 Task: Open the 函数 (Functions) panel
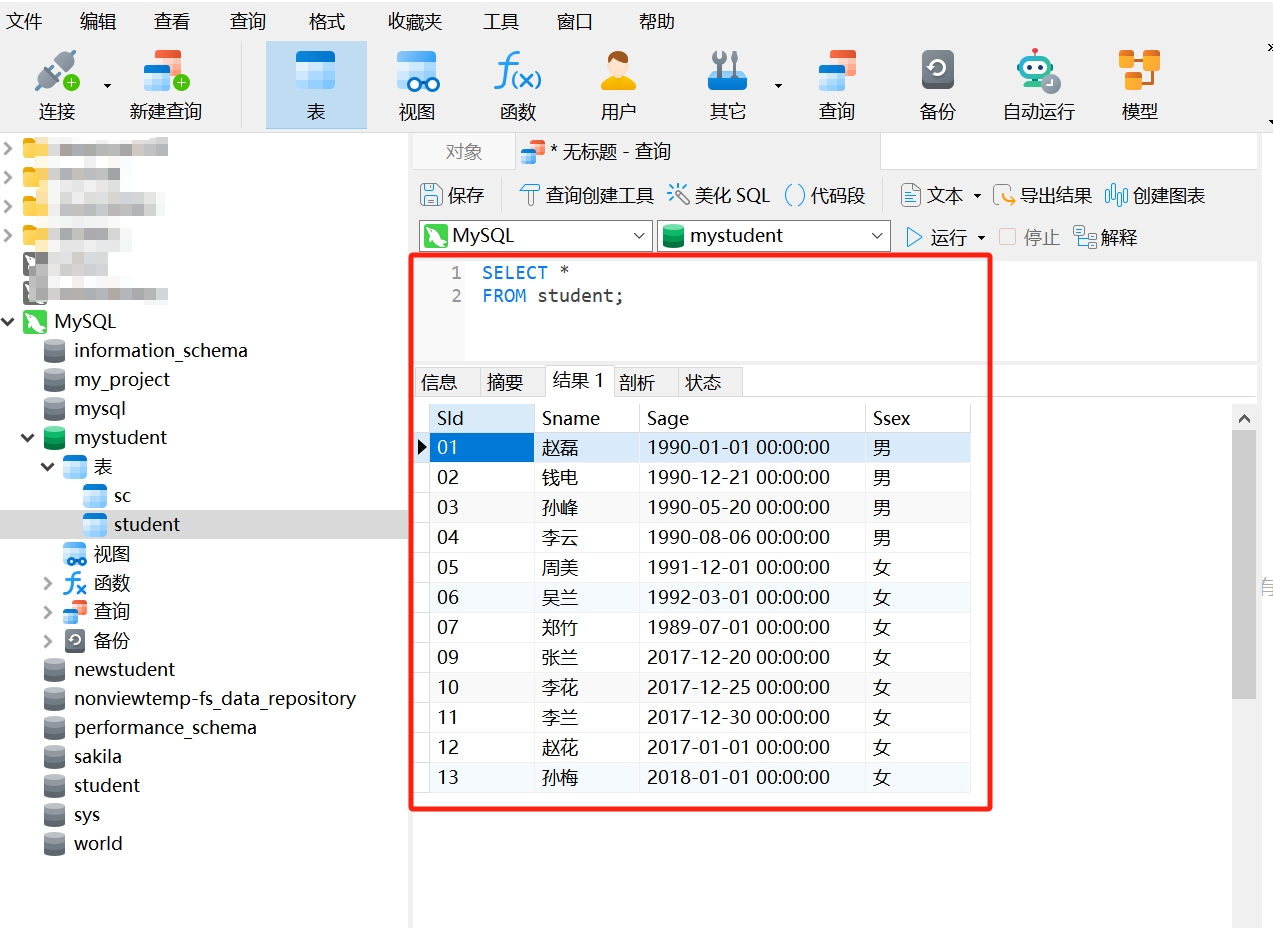pyautogui.click(x=517, y=84)
